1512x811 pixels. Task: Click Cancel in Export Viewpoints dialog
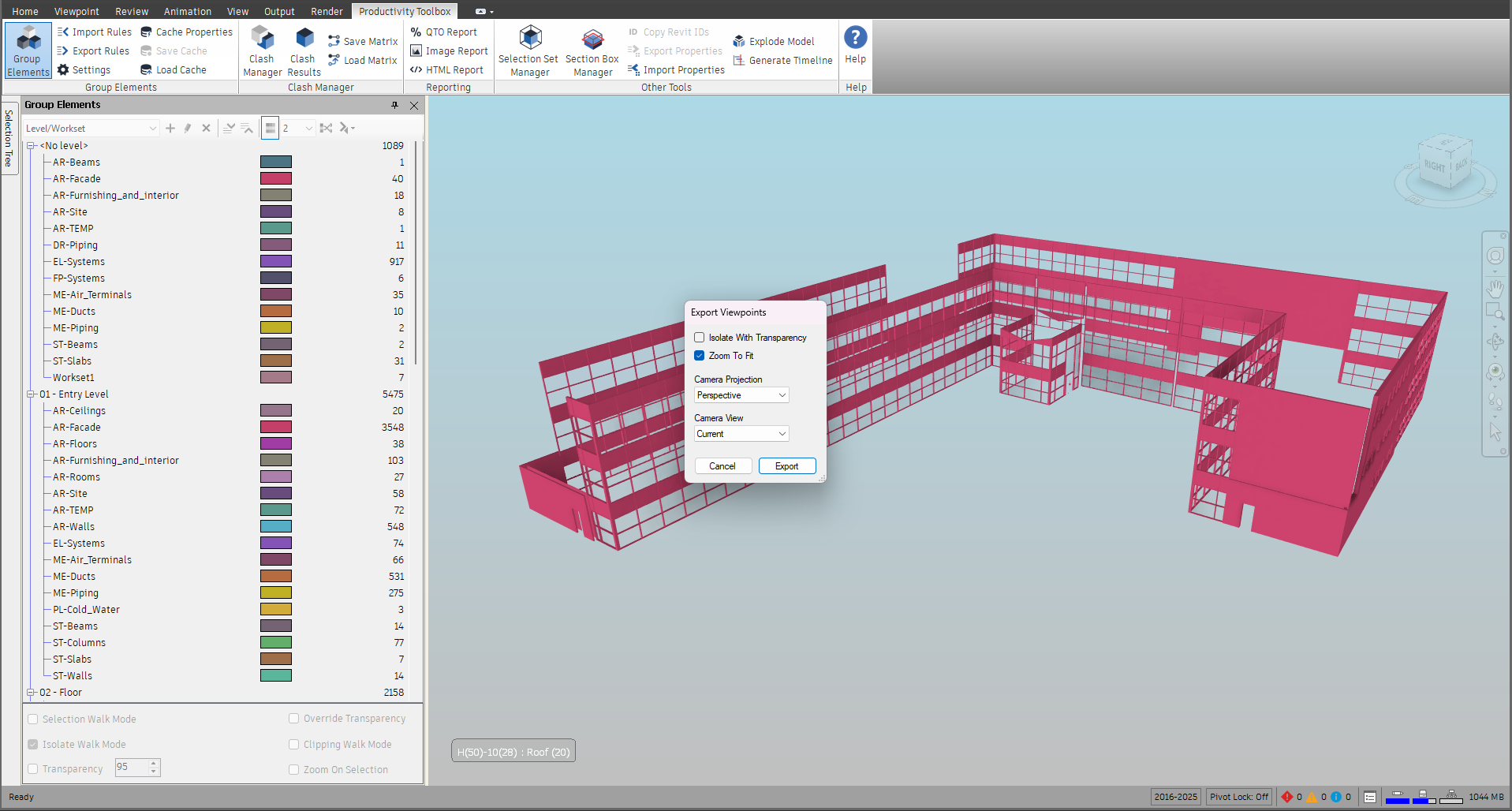[722, 466]
